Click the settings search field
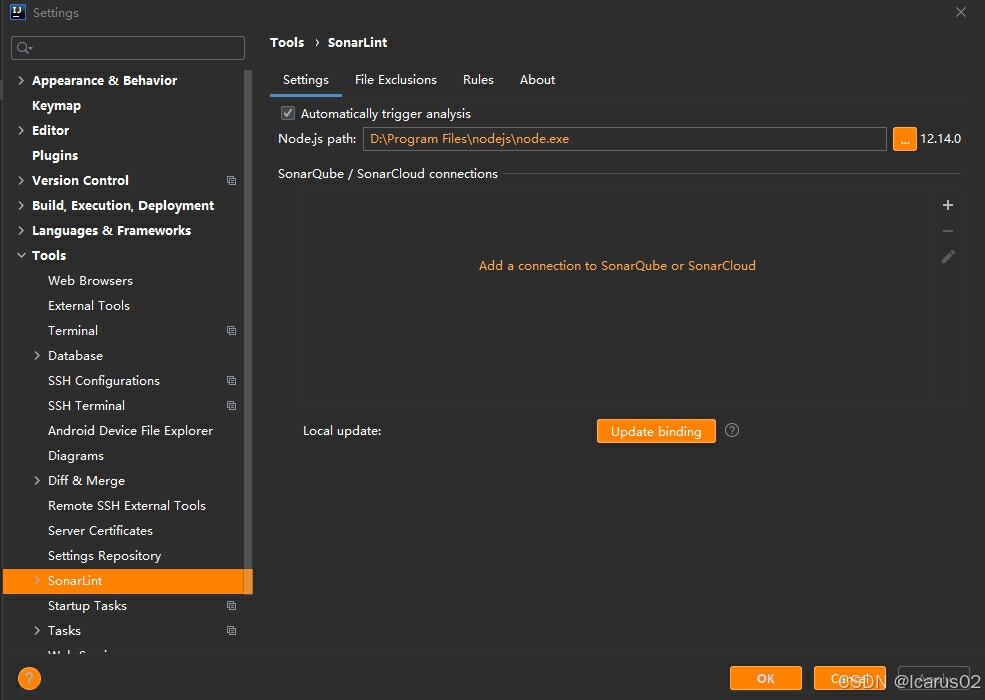This screenshot has width=985, height=700. 128,48
